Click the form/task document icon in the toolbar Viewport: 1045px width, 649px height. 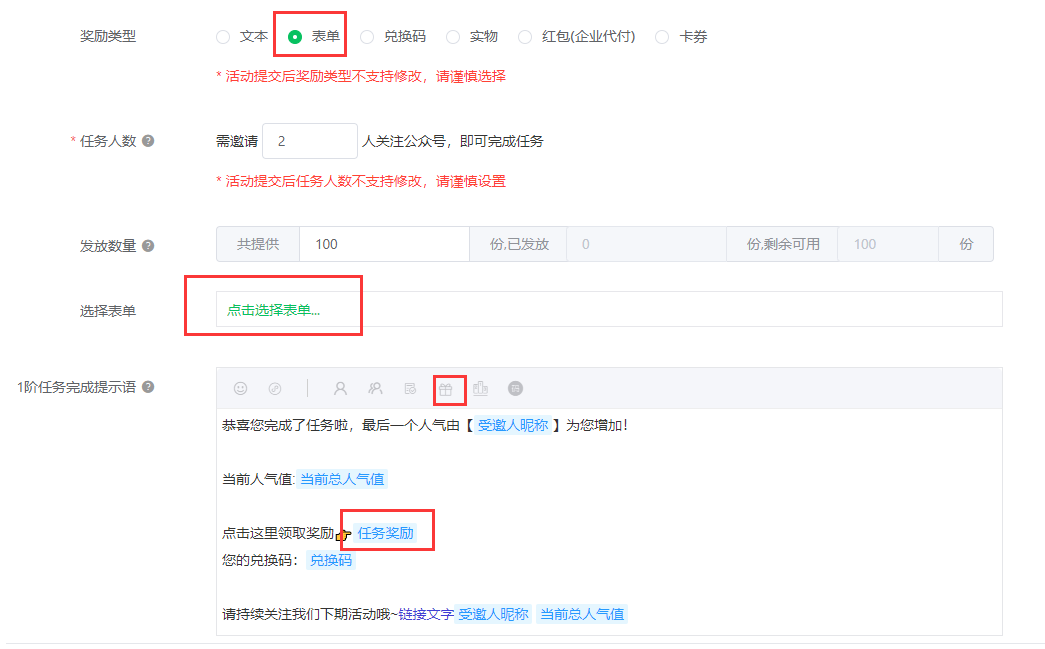pos(410,389)
